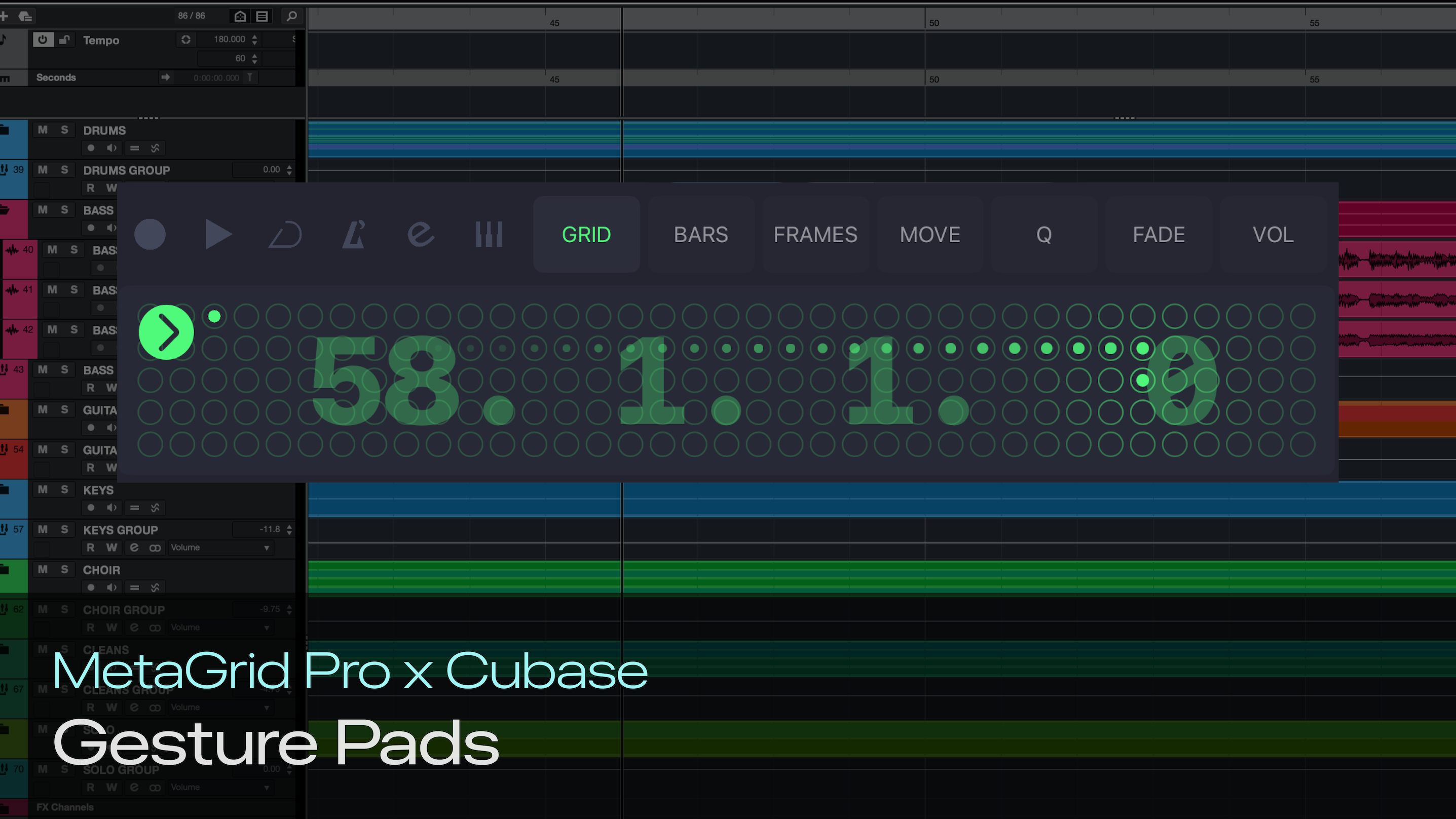
Task: Adjust the DRUMS GROUP volume 0.00 stepper
Action: 289,170
